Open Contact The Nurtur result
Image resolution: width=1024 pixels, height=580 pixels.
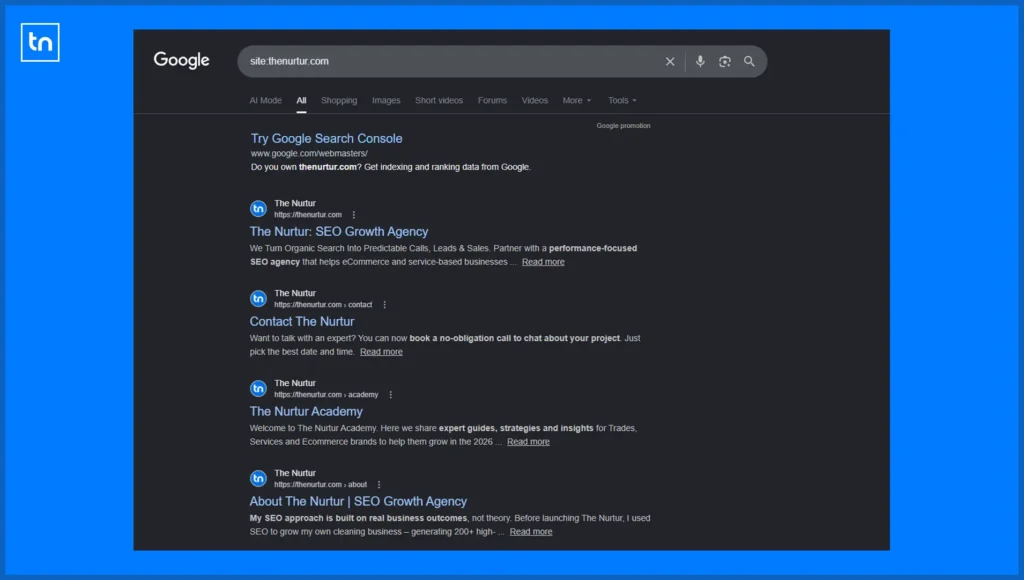pyautogui.click(x=302, y=321)
